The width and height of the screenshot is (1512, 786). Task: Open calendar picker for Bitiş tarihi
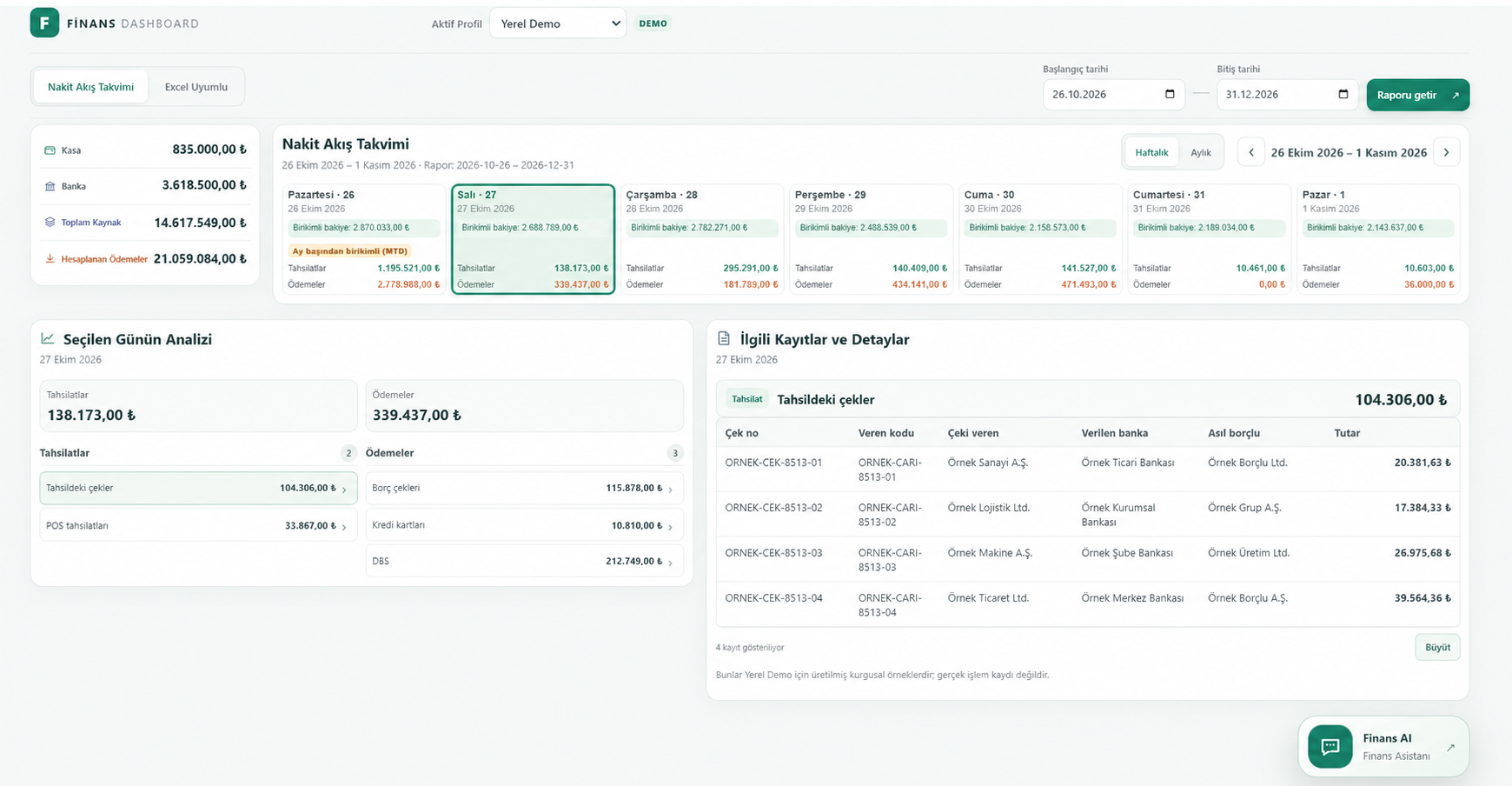tap(1343, 94)
